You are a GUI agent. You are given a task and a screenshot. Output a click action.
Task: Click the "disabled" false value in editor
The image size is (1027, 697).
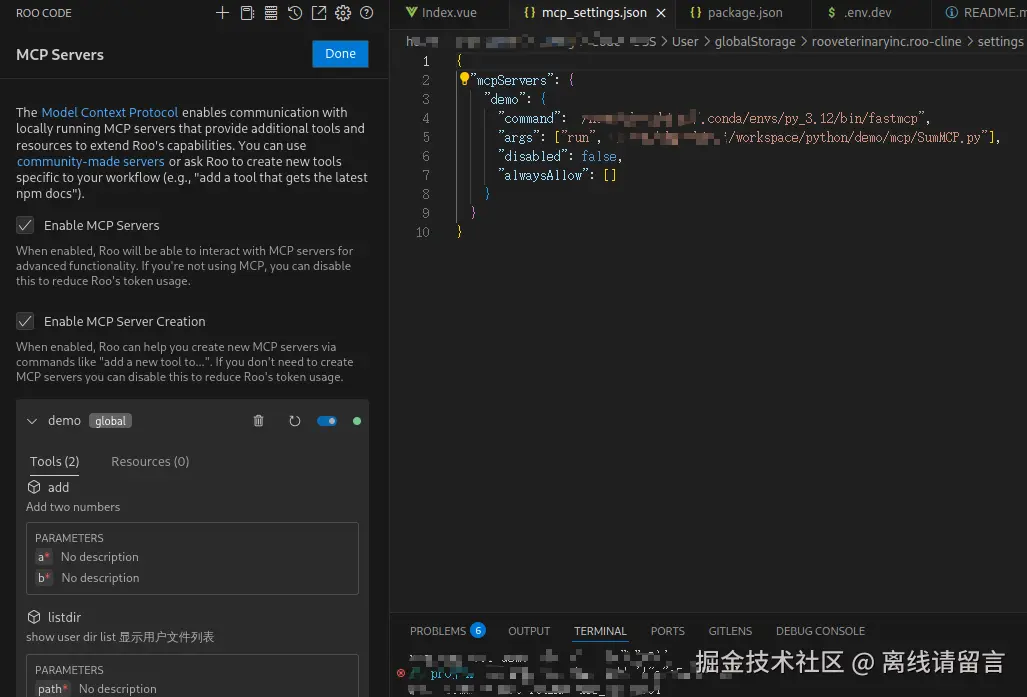click(x=599, y=156)
